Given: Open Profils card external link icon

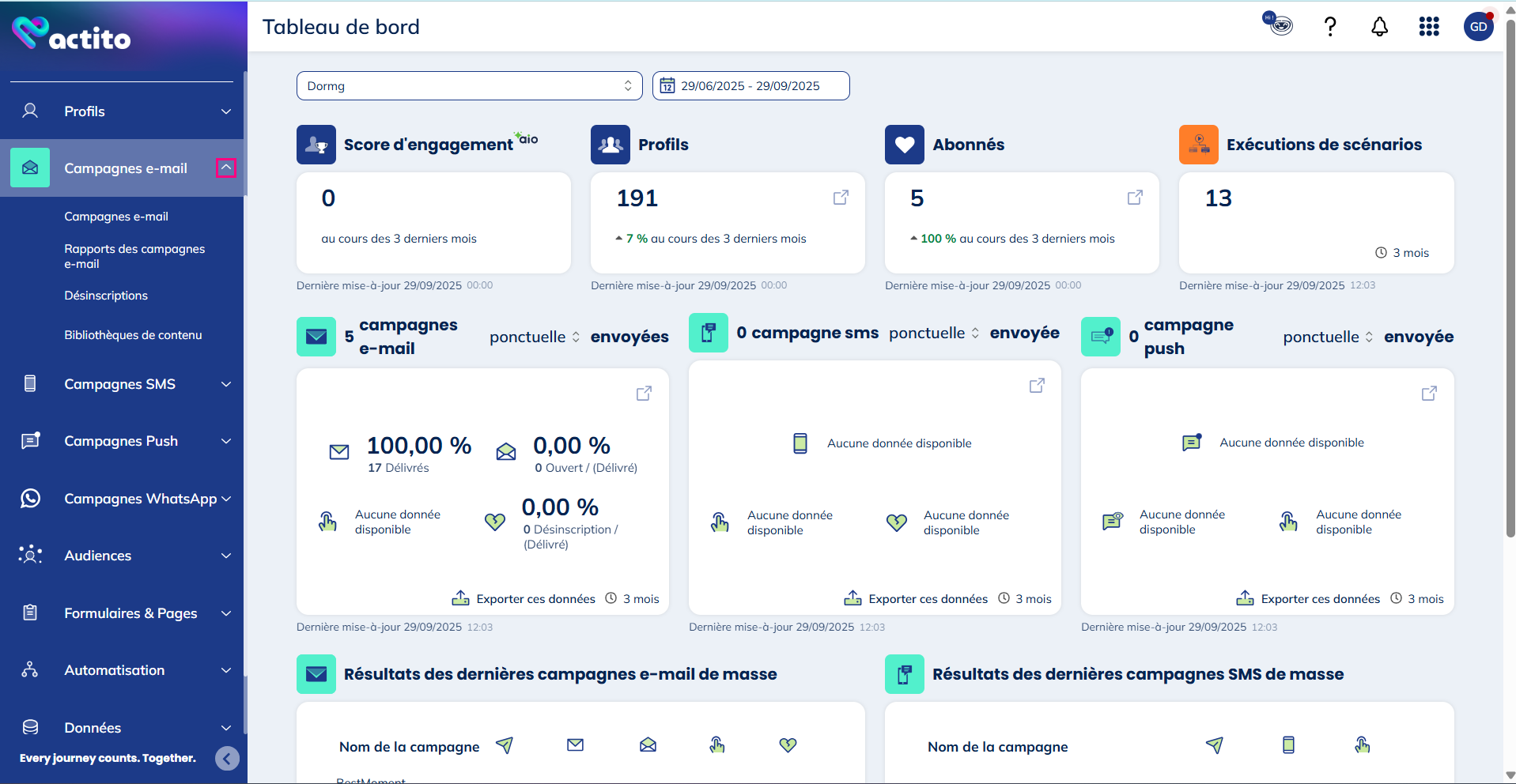Looking at the screenshot, I should point(841,198).
